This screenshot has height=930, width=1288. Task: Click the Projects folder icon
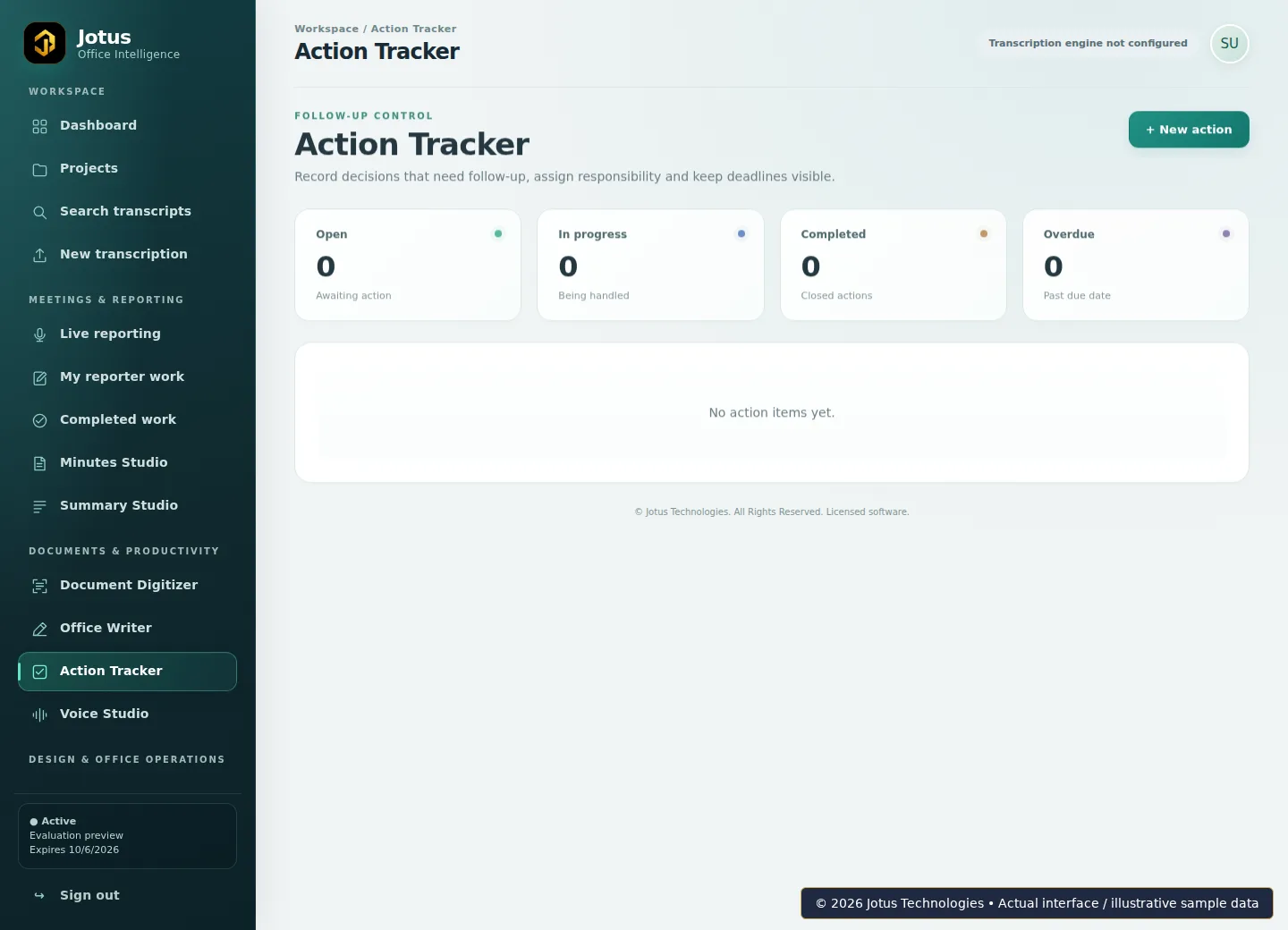[x=39, y=170]
